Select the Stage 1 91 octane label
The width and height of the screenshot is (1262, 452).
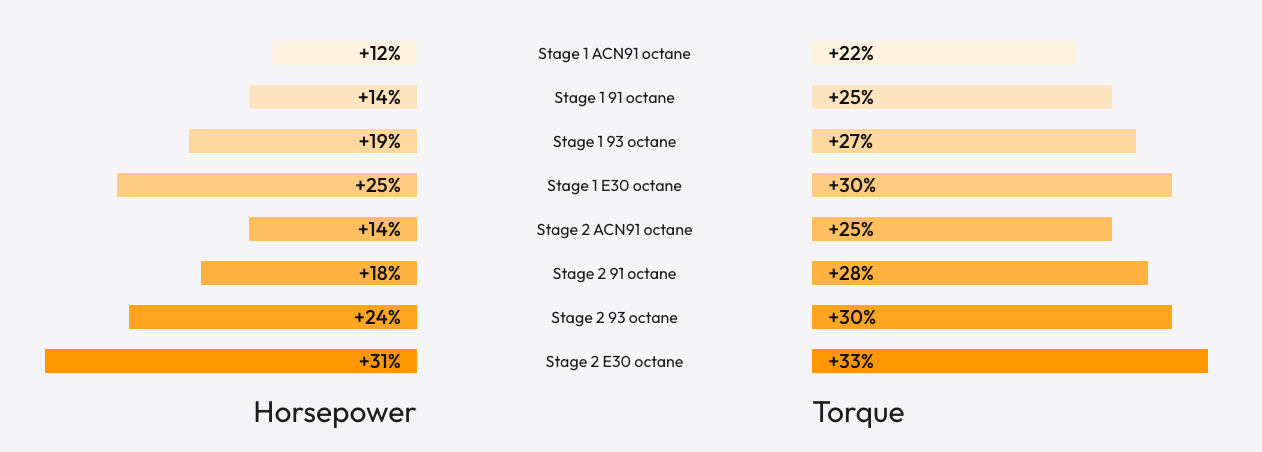pyautogui.click(x=614, y=98)
